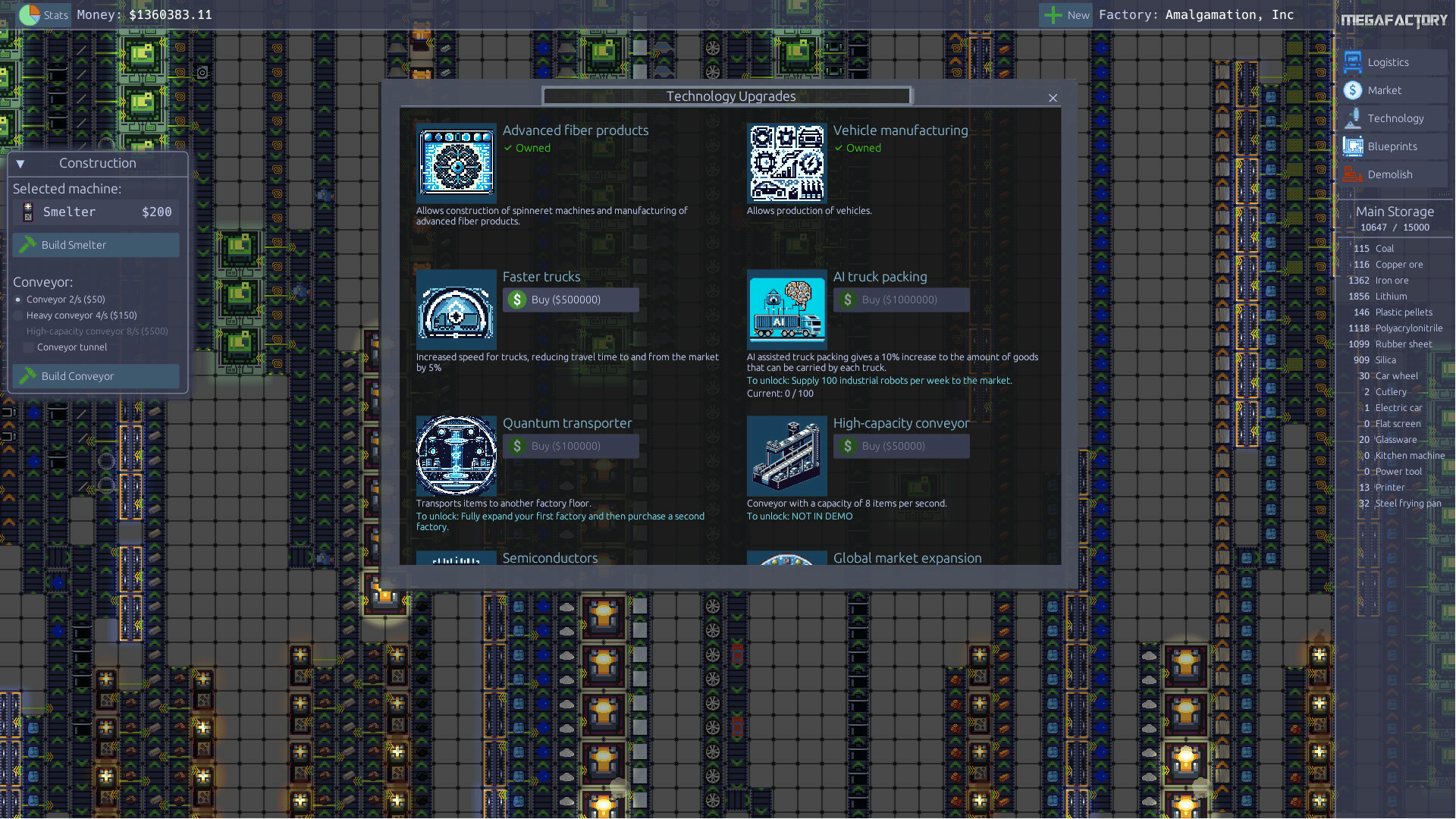The image size is (1456, 819).
Task: Open the Market dollar icon
Action: [x=1352, y=90]
